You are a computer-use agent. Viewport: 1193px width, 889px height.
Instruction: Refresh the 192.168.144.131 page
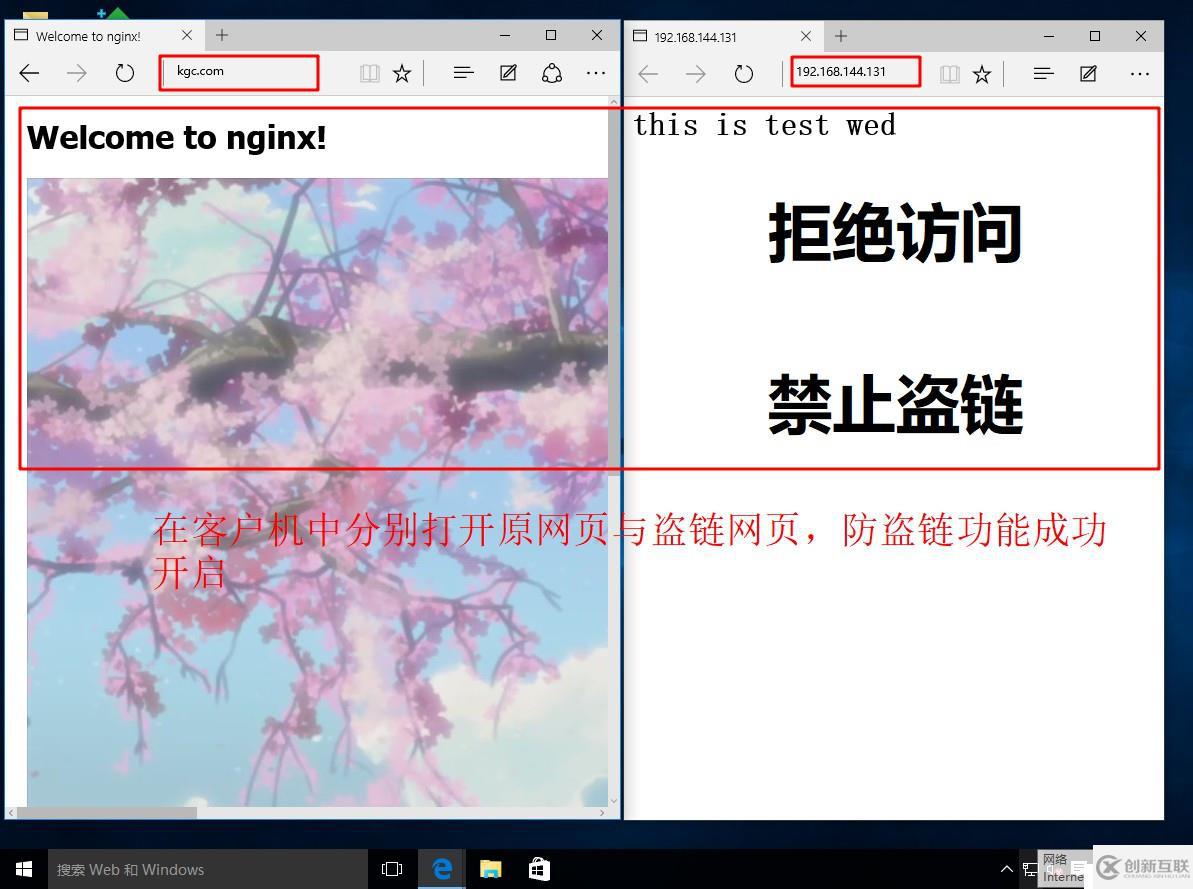pos(743,72)
